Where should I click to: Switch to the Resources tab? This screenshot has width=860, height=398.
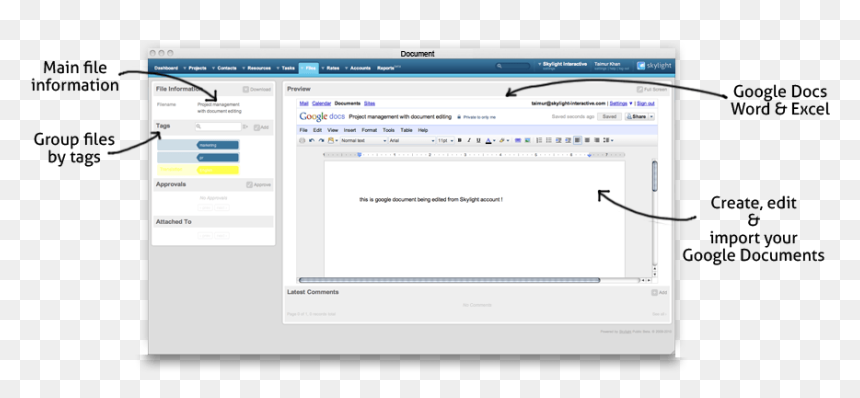259,68
